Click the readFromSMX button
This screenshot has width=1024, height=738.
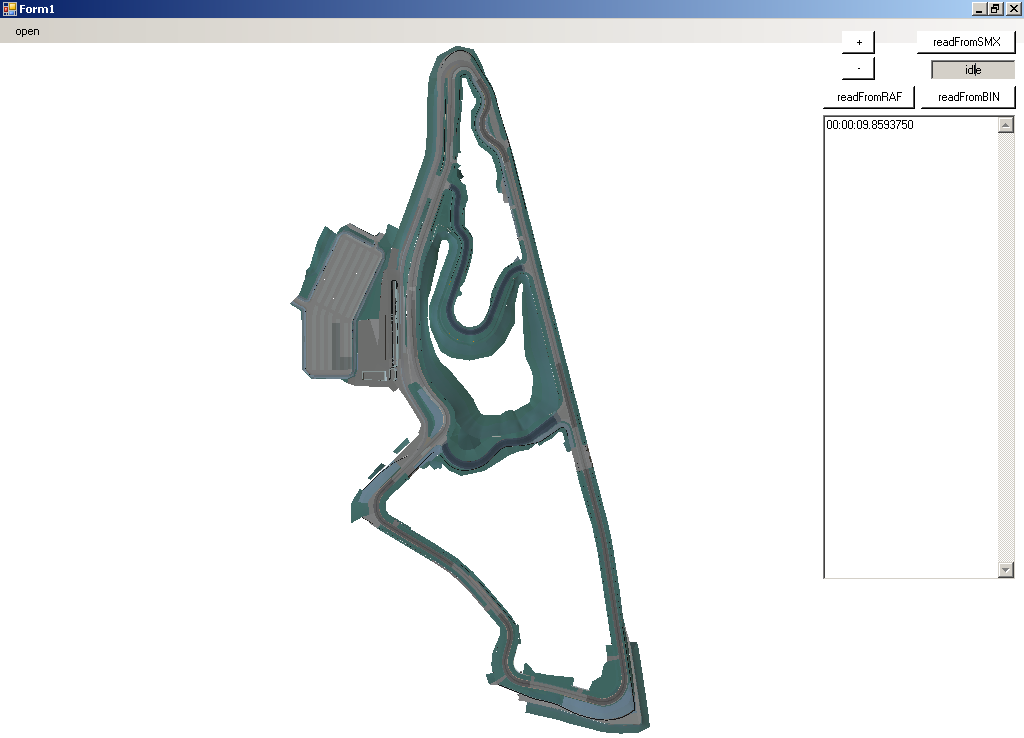click(967, 42)
